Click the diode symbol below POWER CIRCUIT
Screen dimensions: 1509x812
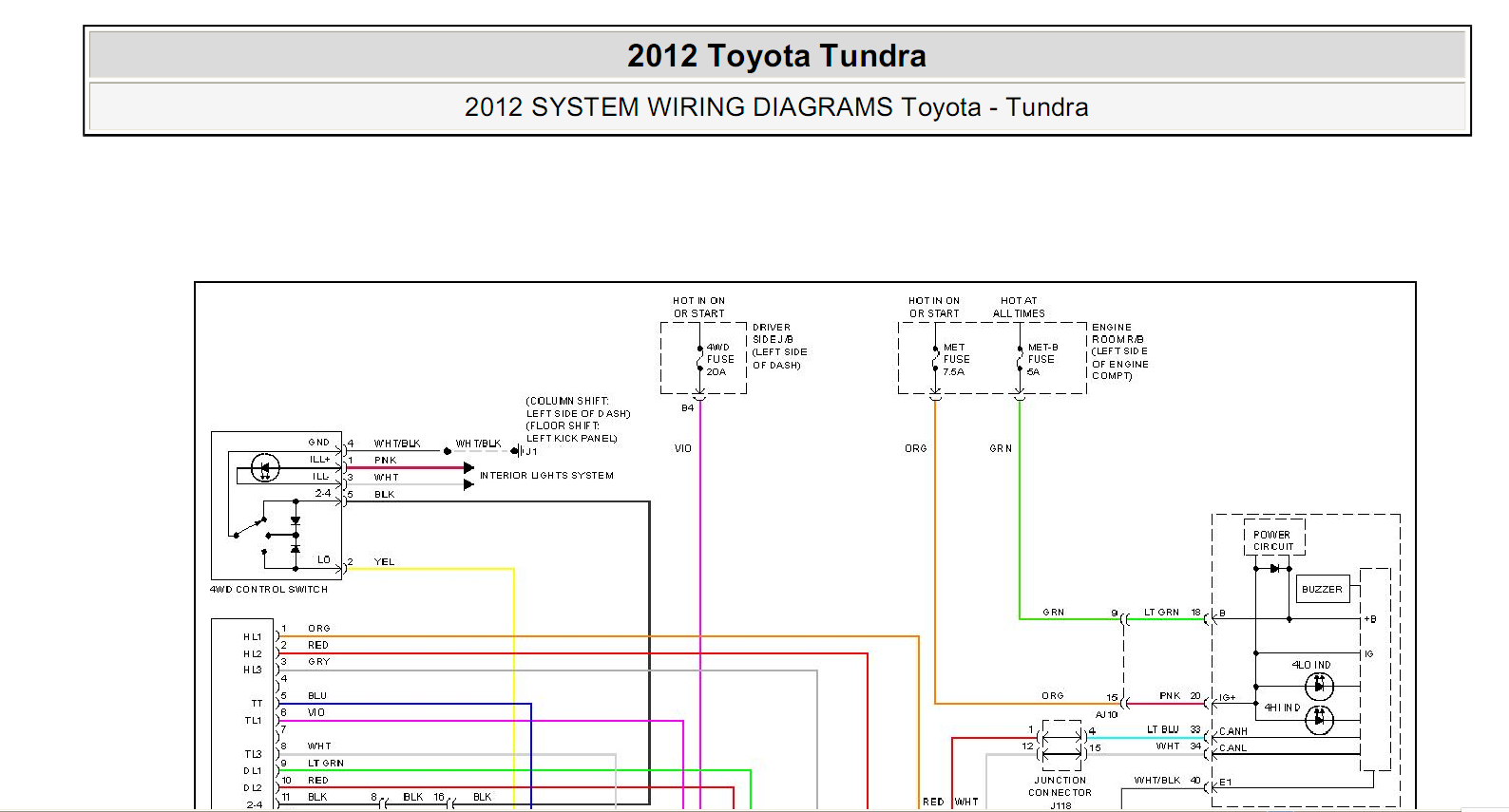(1274, 569)
